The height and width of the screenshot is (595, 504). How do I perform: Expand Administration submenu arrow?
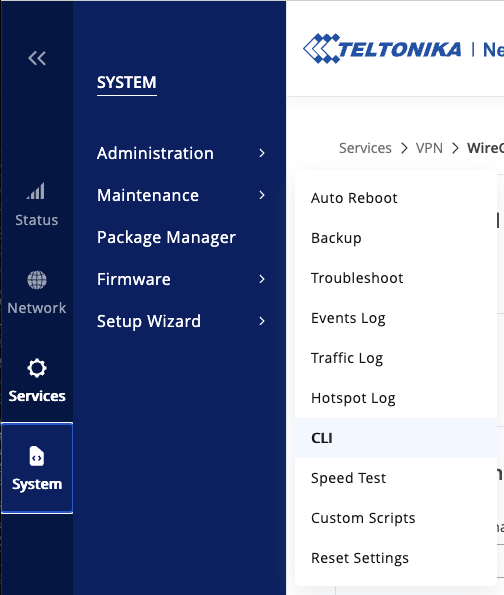pos(262,153)
